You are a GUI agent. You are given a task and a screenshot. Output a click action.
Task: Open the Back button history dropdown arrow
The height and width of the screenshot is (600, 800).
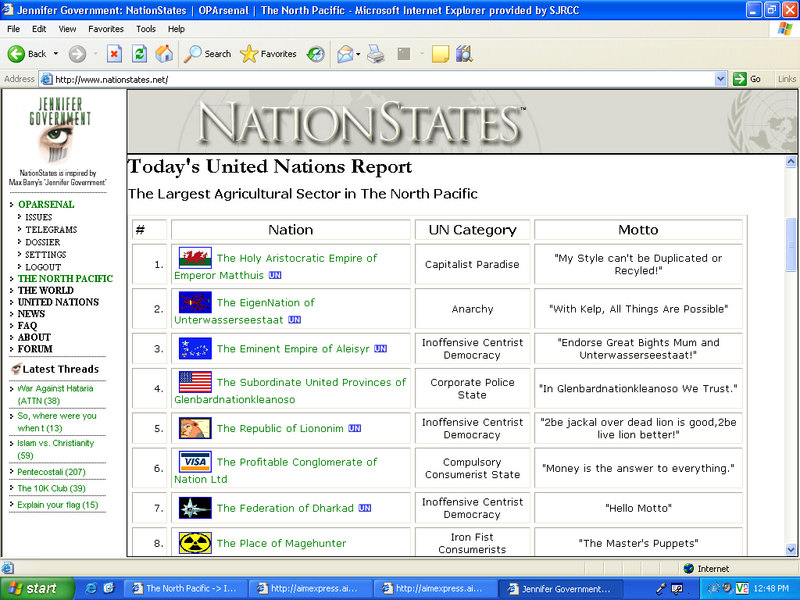(x=56, y=54)
